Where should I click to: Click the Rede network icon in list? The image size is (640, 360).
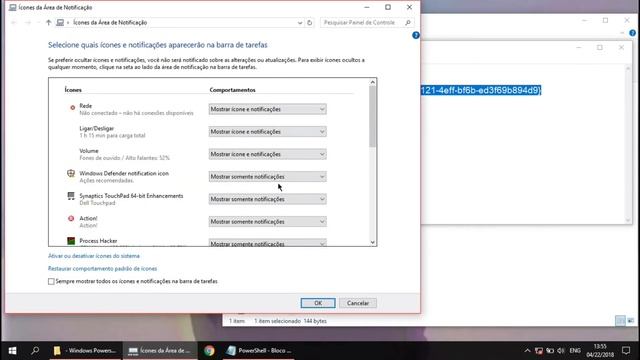point(72,108)
